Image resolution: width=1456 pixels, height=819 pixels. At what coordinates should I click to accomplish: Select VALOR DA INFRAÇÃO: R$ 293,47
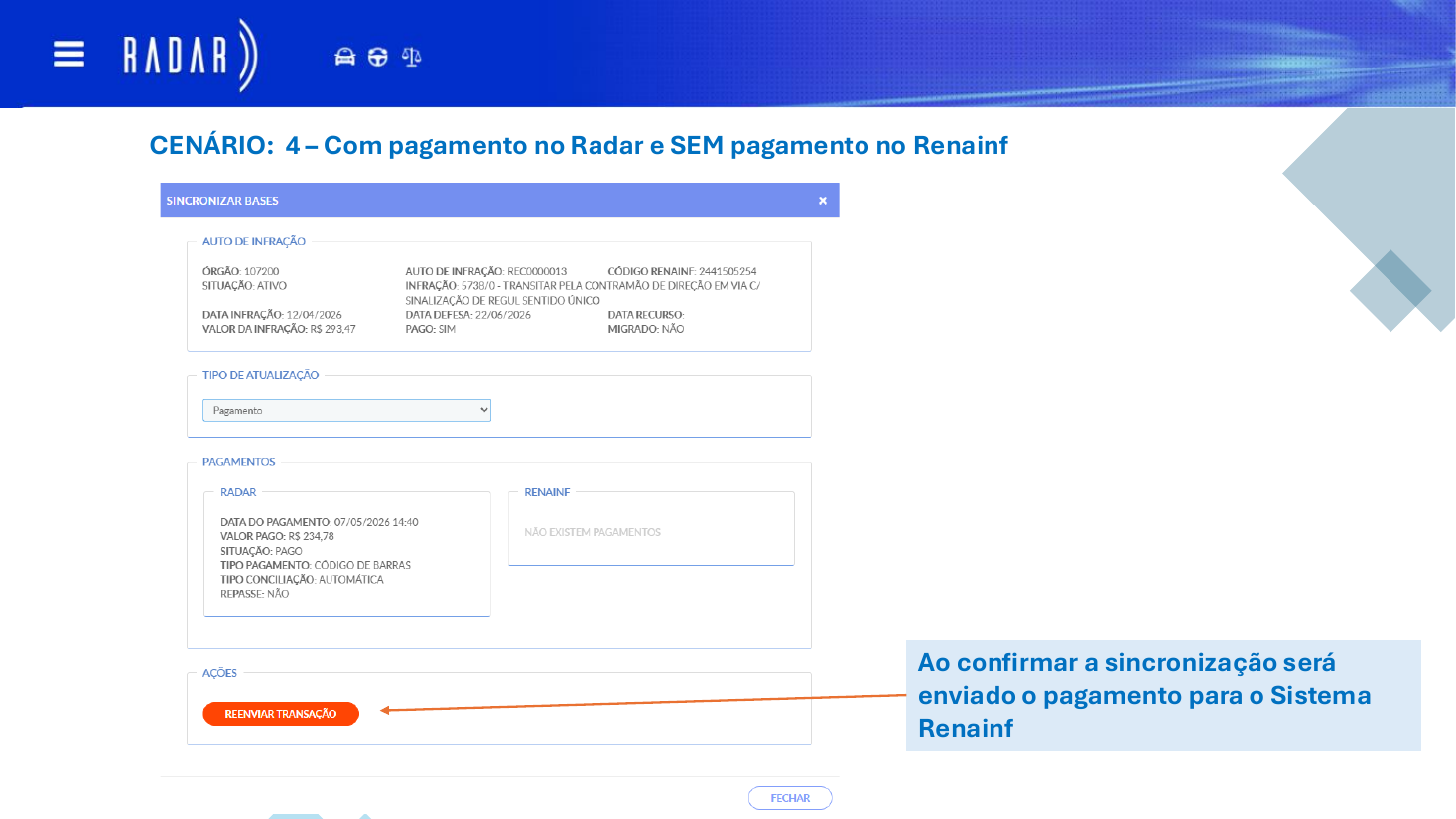point(279,329)
